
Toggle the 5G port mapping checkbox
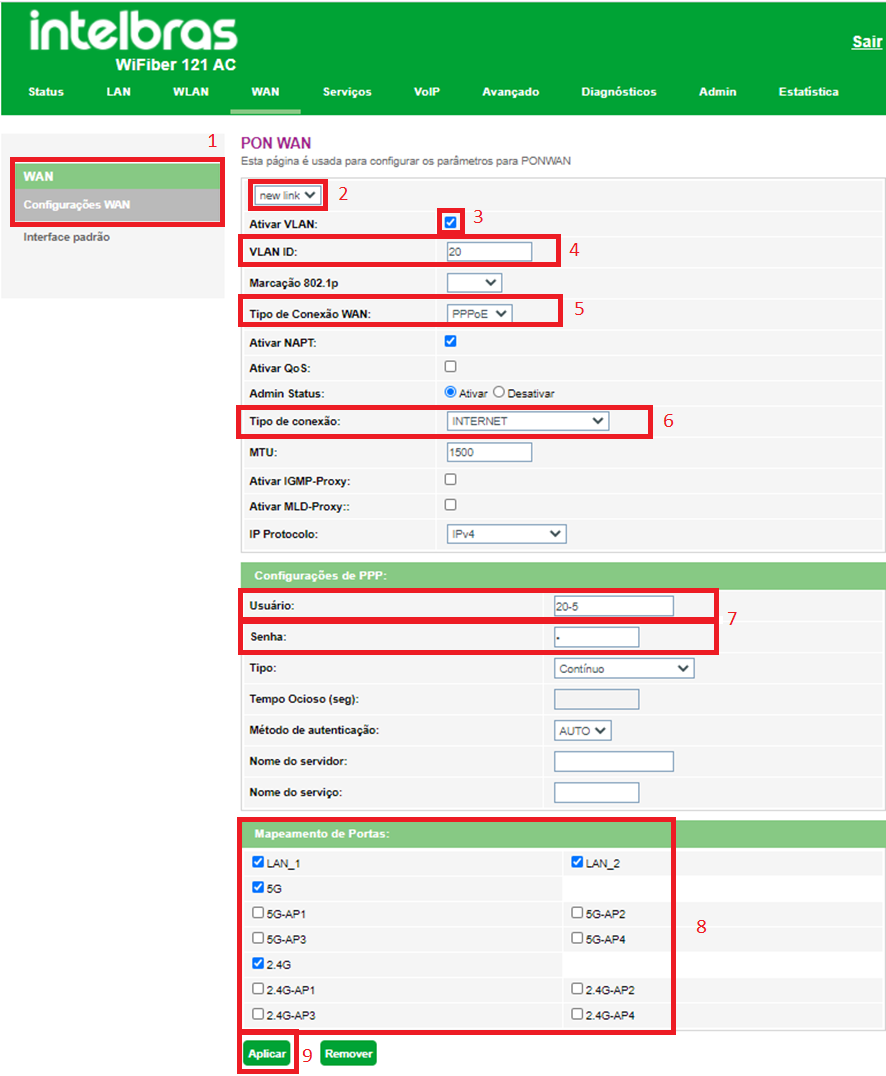(x=258, y=887)
